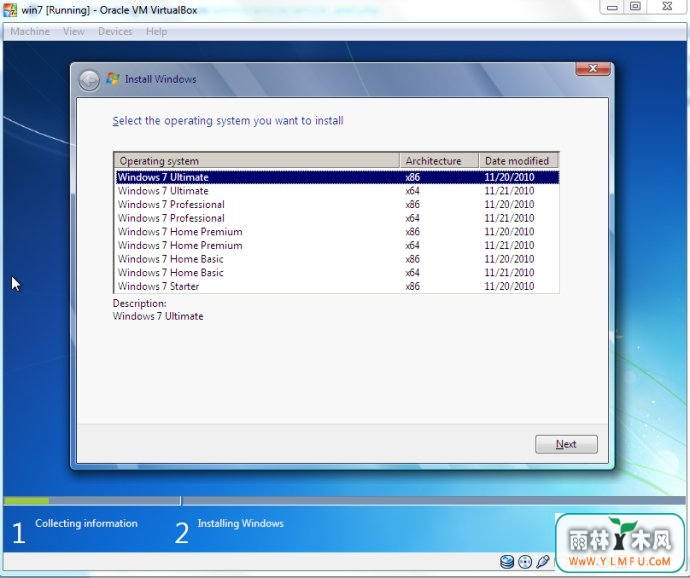Screen dimensions: 690x578
Task: Select Windows 7 Starter x86 row
Action: click(x=338, y=286)
